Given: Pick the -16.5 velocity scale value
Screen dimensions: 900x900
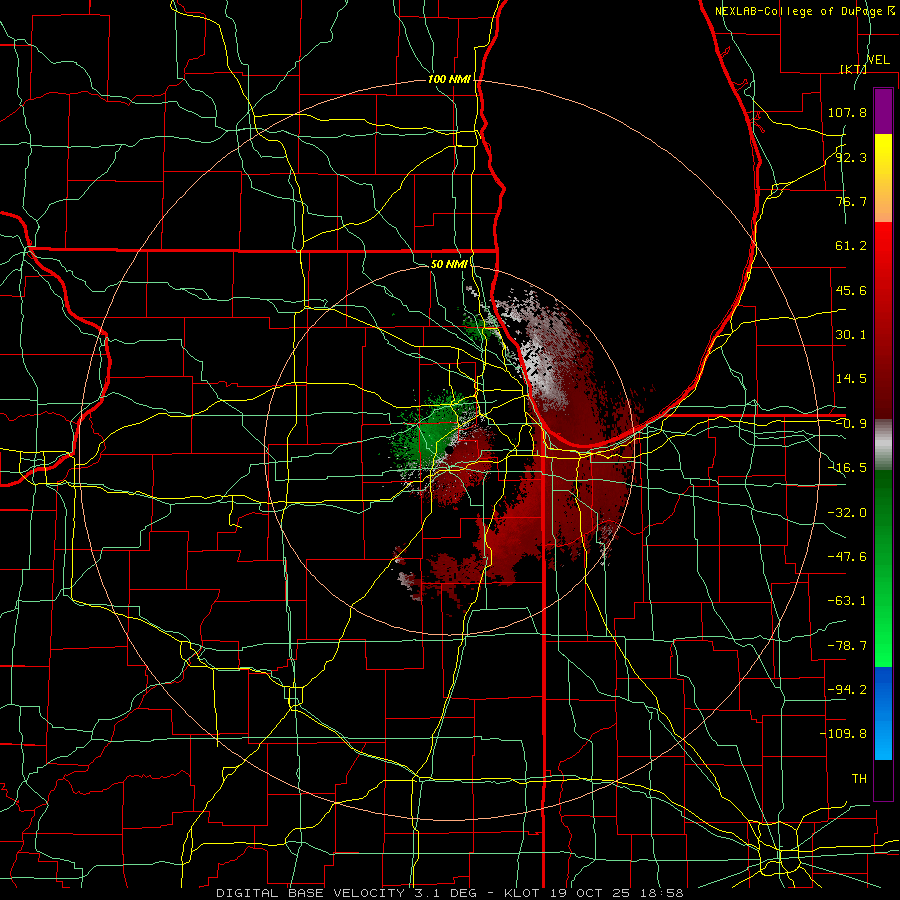Looking at the screenshot, I should point(847,468).
